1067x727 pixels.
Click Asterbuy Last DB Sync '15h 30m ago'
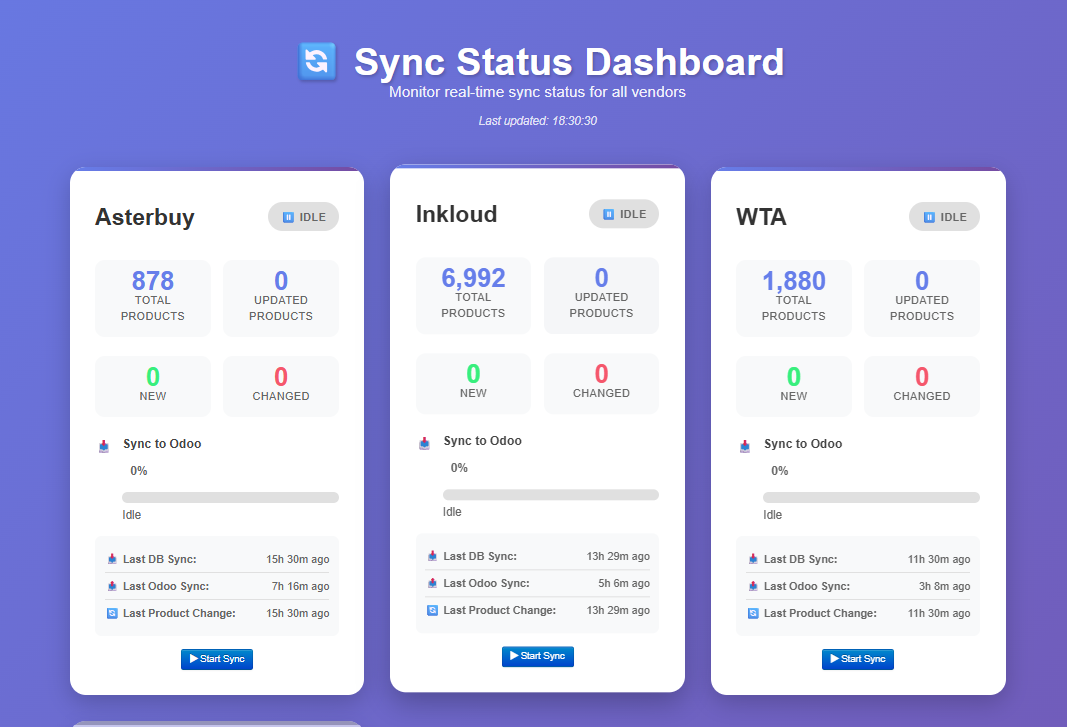click(298, 559)
